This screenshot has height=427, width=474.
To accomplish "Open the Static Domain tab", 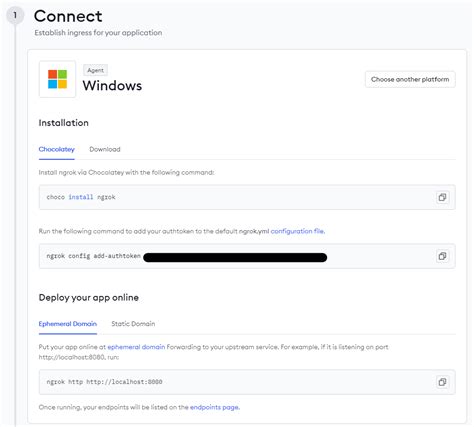I will coord(133,324).
